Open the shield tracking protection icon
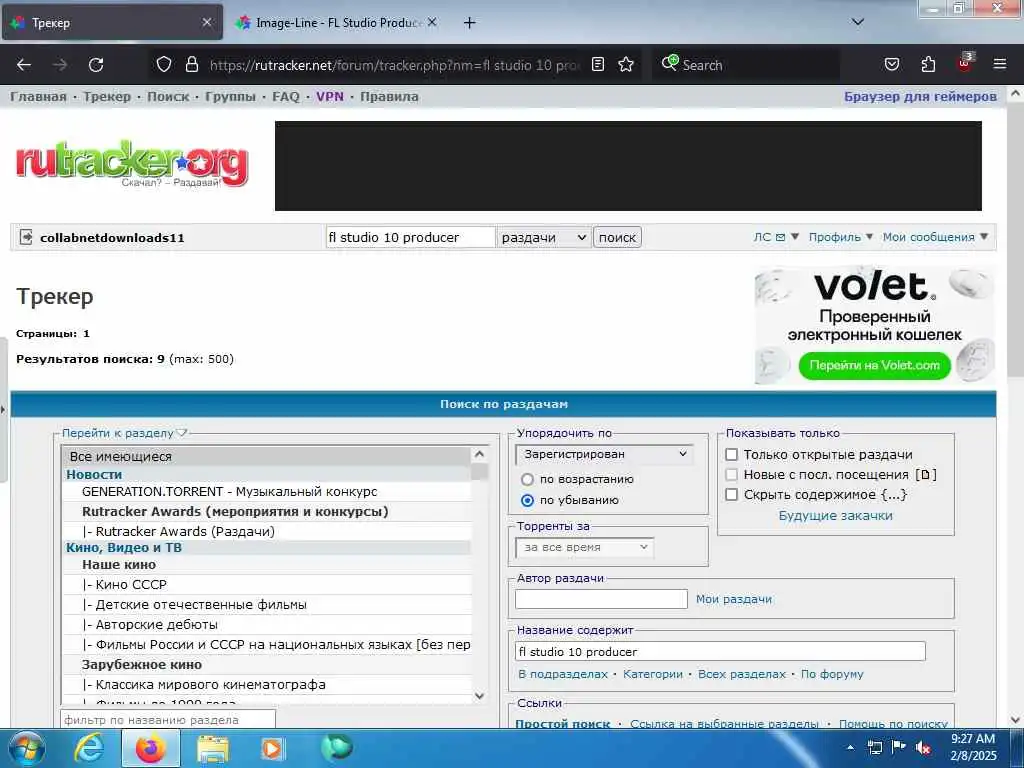 [164, 64]
